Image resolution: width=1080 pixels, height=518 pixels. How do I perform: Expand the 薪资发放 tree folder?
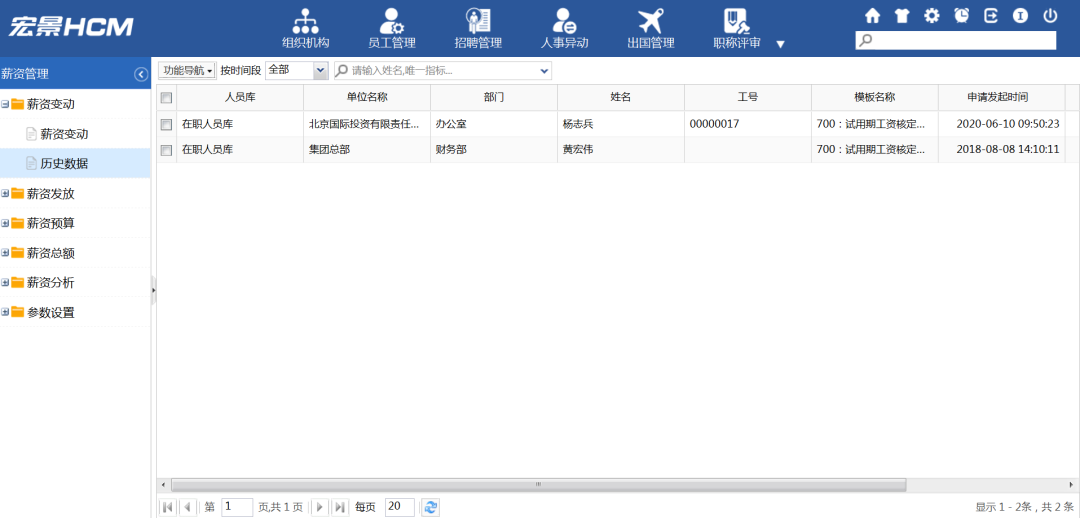pos(6,194)
